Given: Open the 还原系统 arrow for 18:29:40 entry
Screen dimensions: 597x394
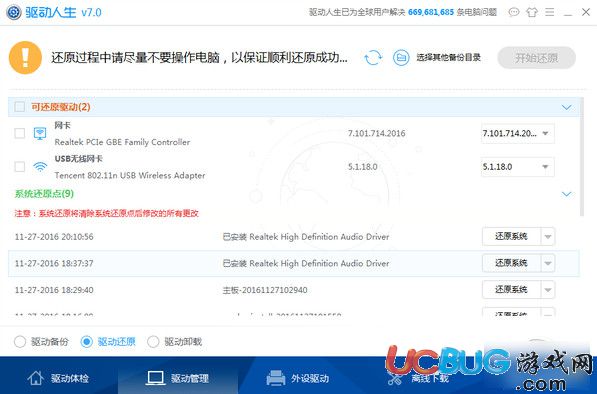Looking at the screenshot, I should pyautogui.click(x=548, y=290).
